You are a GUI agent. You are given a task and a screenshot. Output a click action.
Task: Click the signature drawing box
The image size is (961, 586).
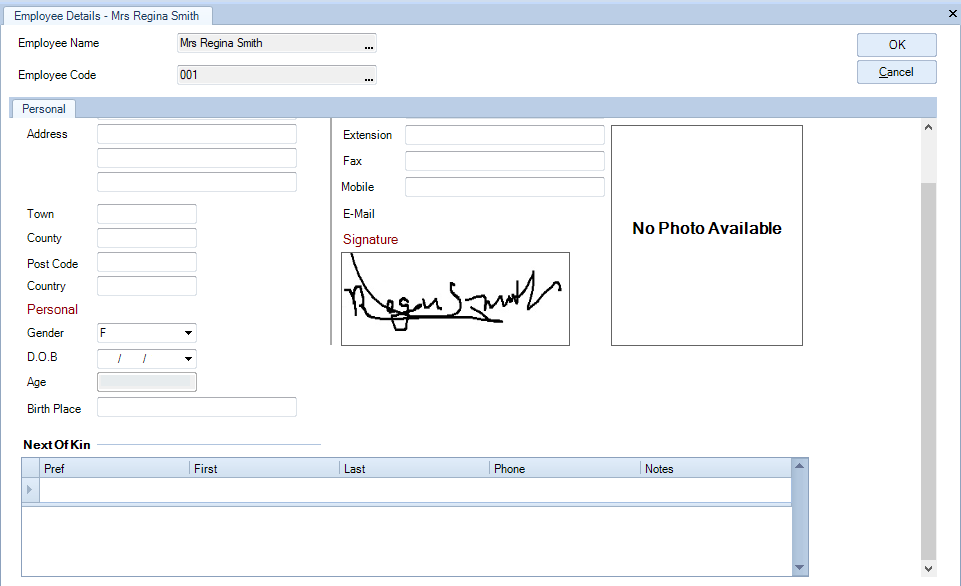(455, 299)
